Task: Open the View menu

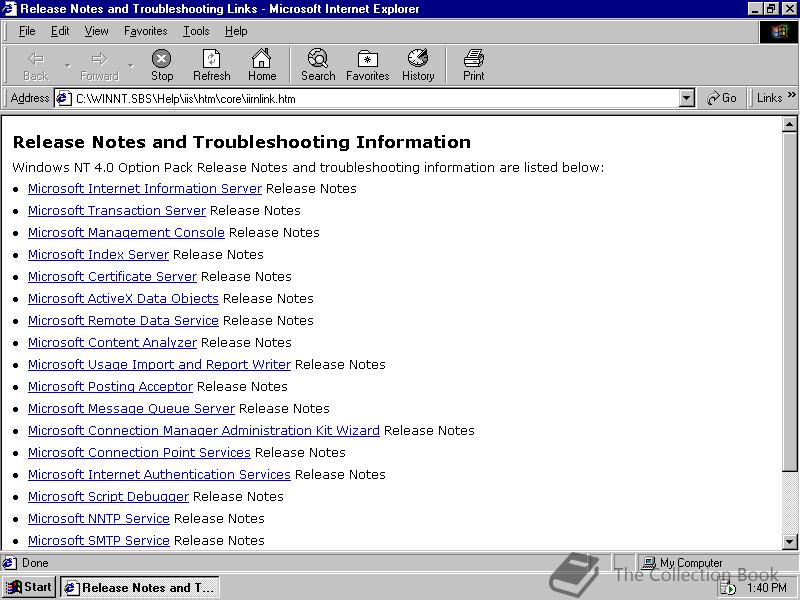Action: click(96, 31)
